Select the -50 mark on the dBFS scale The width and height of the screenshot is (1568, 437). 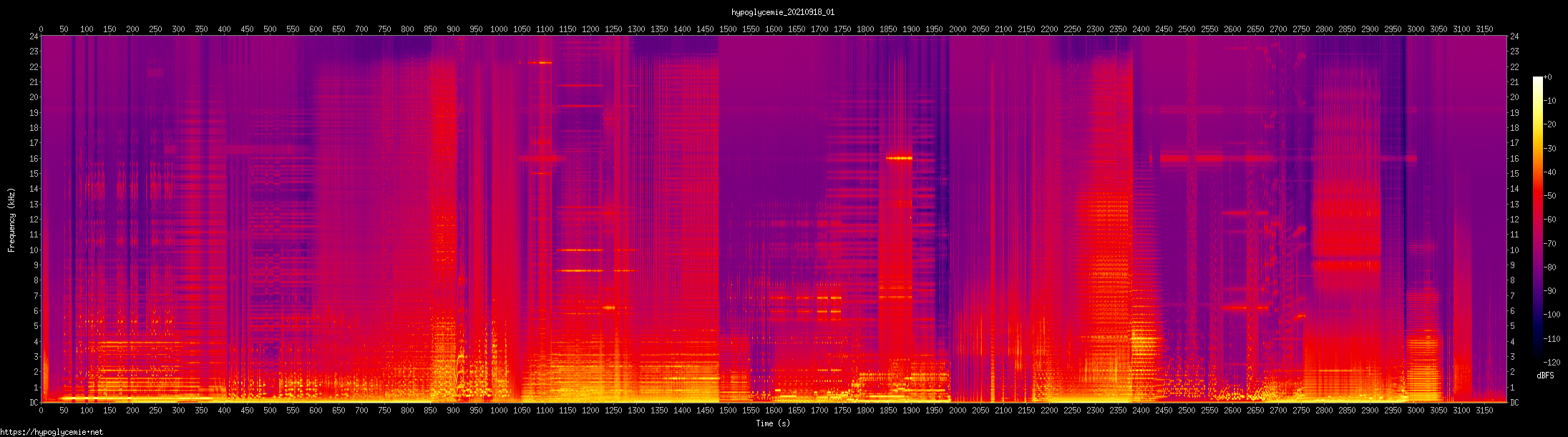click(1550, 196)
